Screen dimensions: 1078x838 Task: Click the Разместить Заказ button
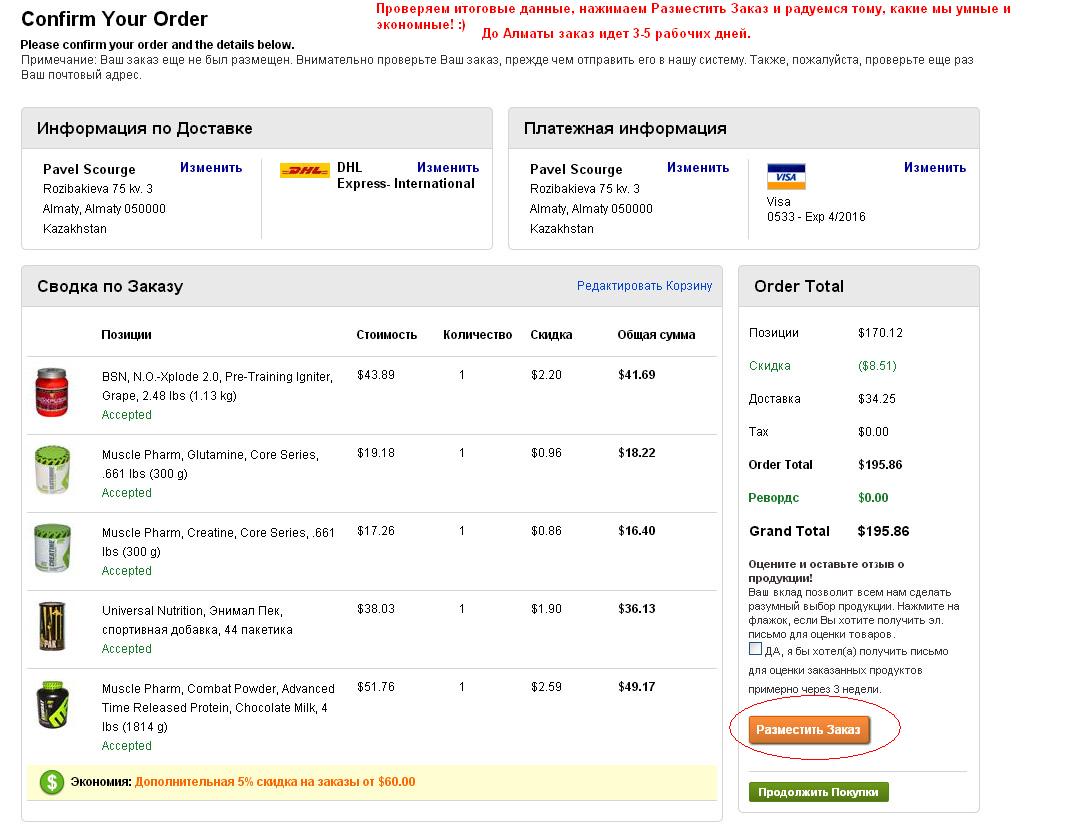808,729
